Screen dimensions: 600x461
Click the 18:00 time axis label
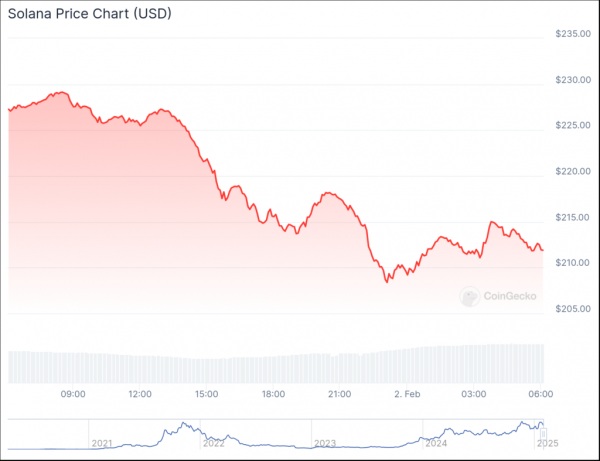(x=273, y=394)
